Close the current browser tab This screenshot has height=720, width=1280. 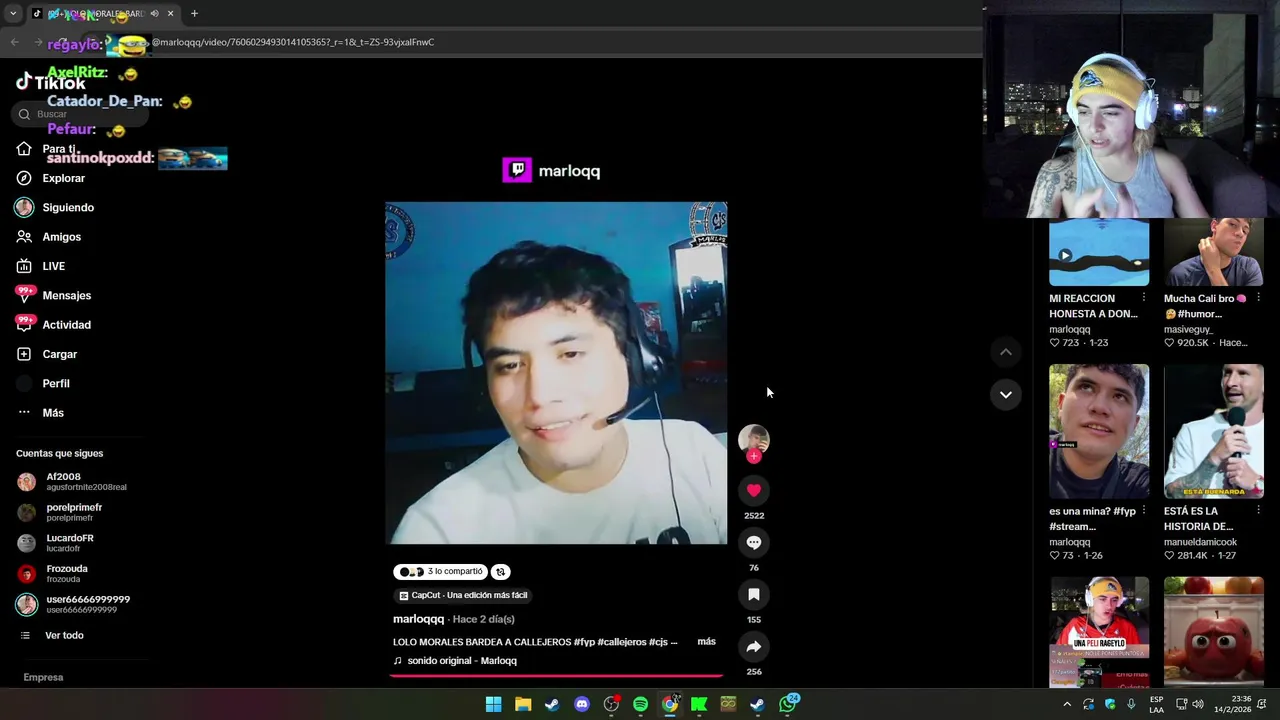tap(170, 14)
